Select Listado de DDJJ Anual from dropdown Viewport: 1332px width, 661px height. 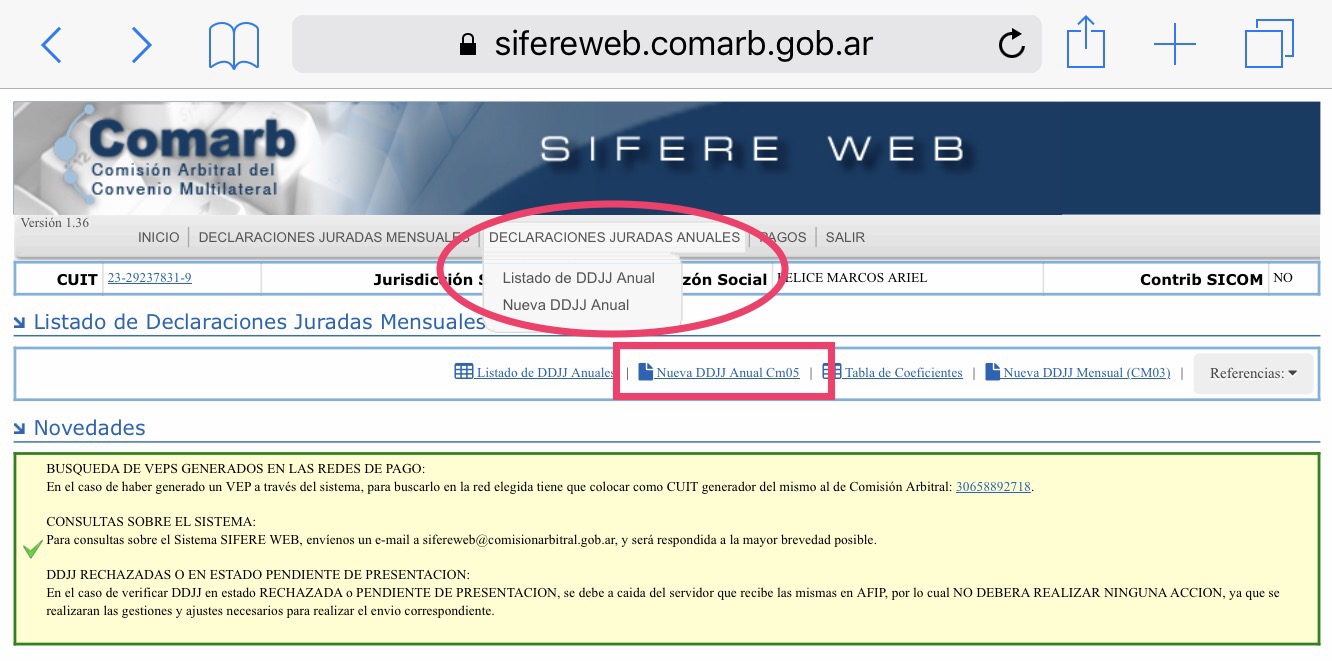578,278
